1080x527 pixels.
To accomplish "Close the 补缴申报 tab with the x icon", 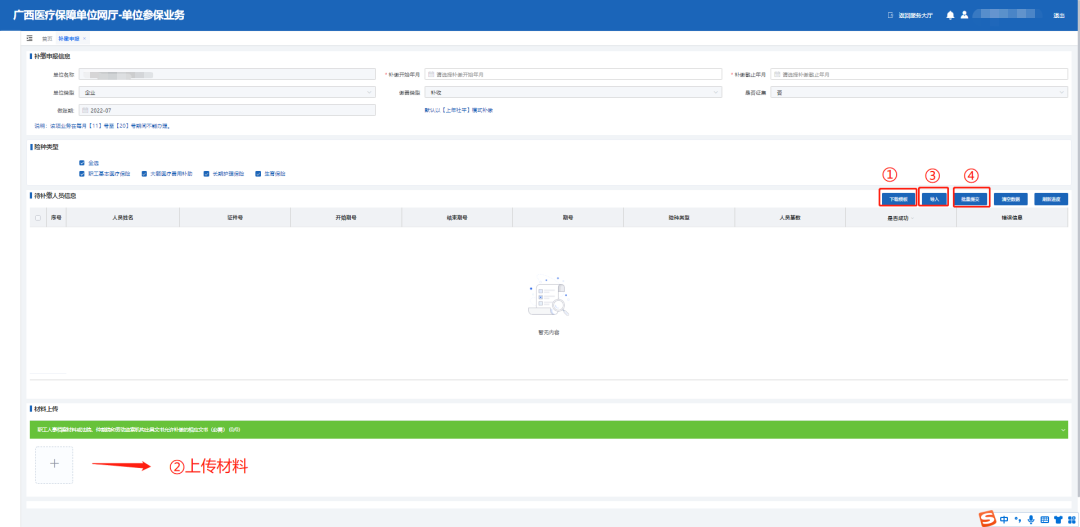I will pos(85,38).
